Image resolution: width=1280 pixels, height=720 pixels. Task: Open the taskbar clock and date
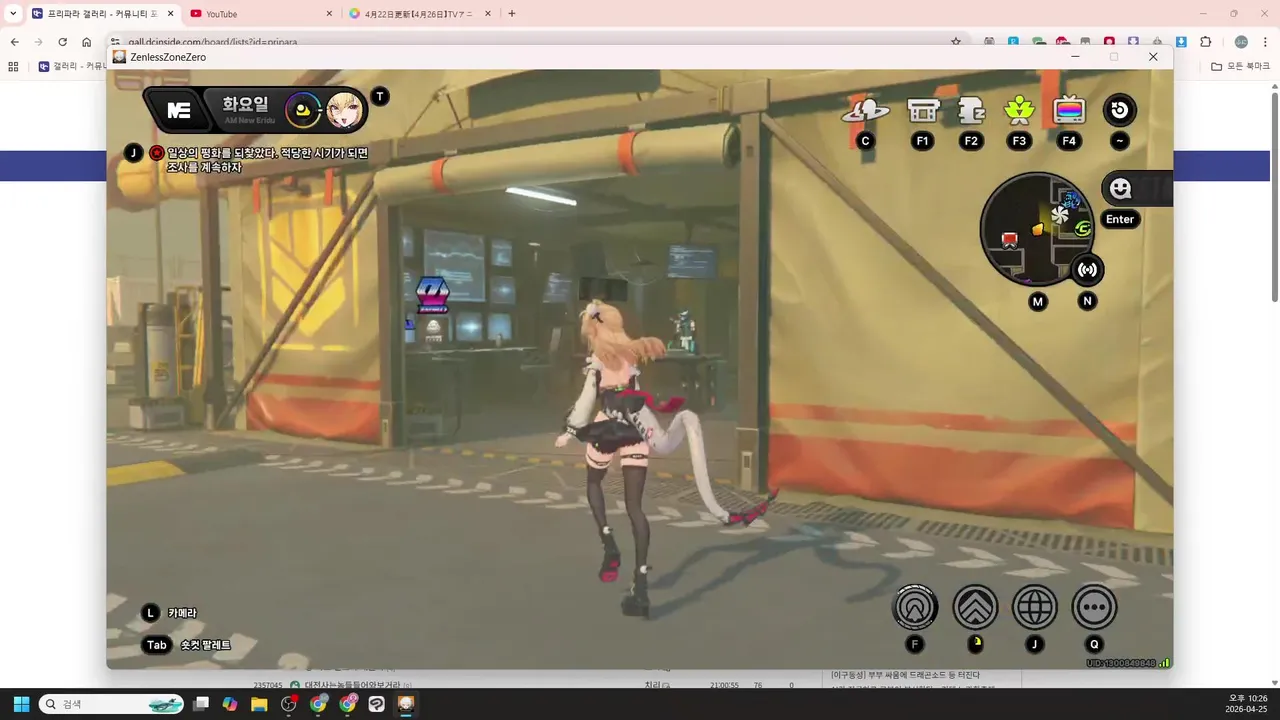coord(1246,704)
